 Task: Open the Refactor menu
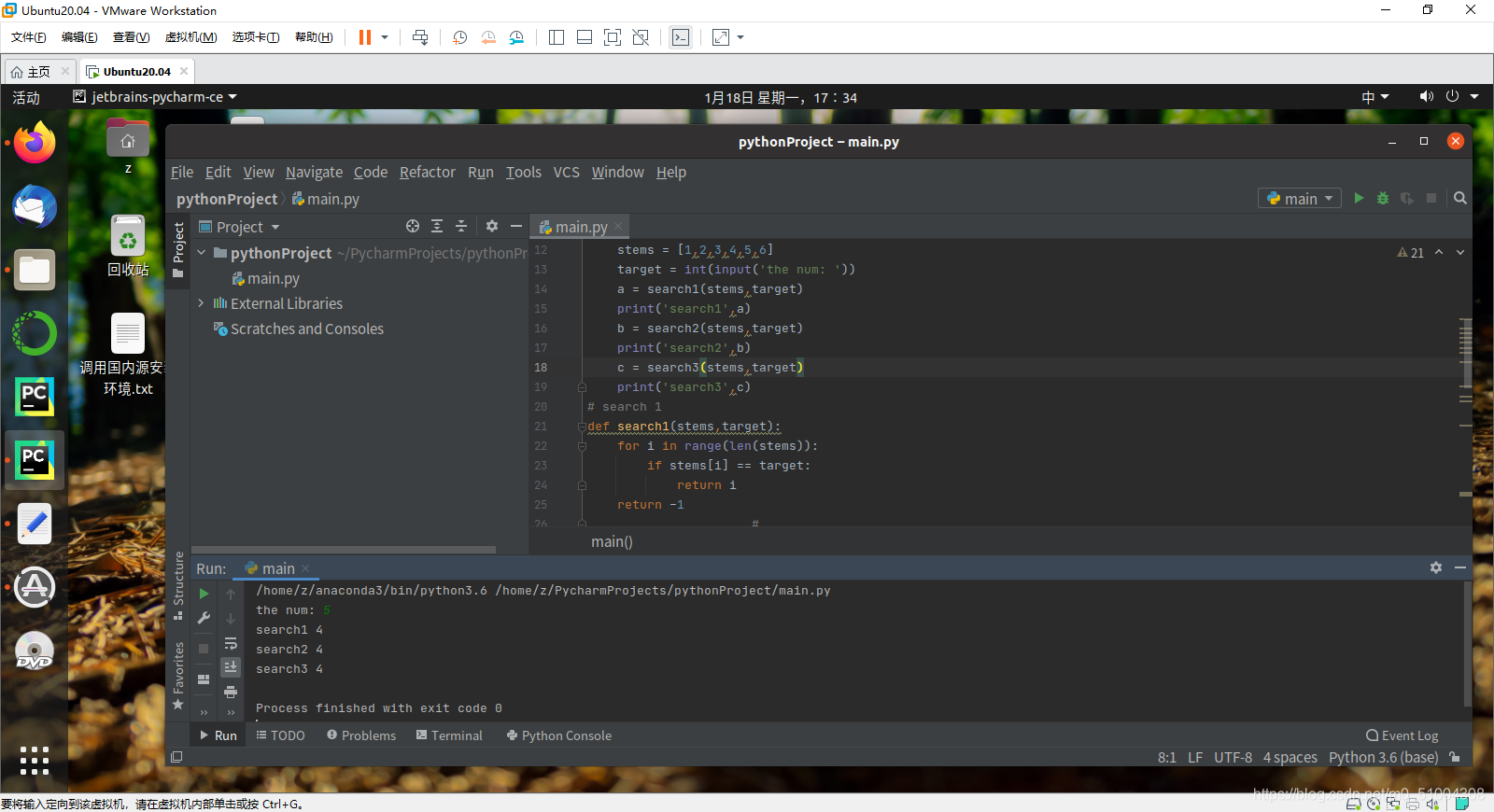[x=428, y=172]
